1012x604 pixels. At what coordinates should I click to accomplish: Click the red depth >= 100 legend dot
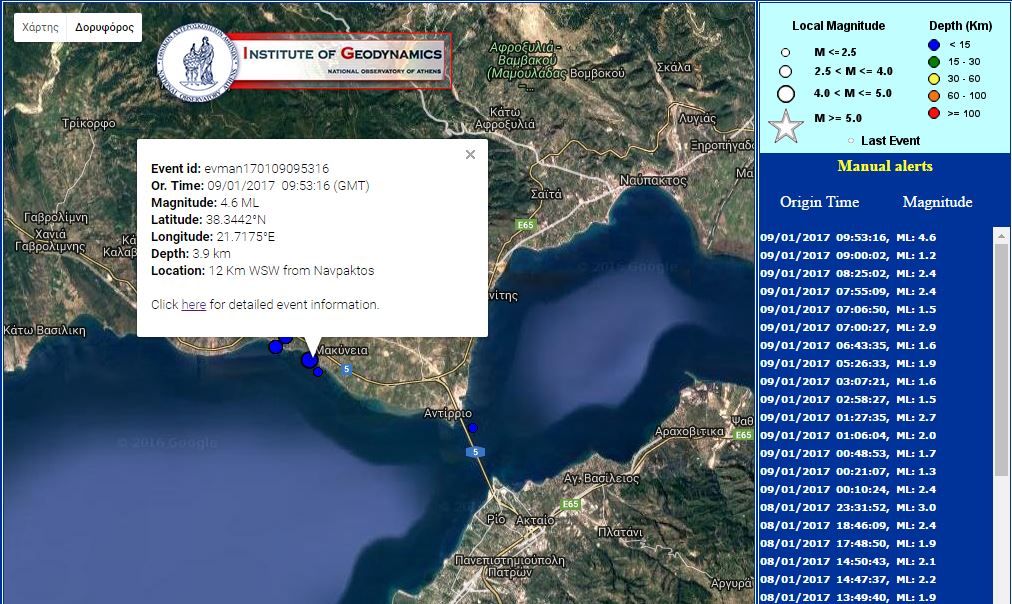point(933,113)
